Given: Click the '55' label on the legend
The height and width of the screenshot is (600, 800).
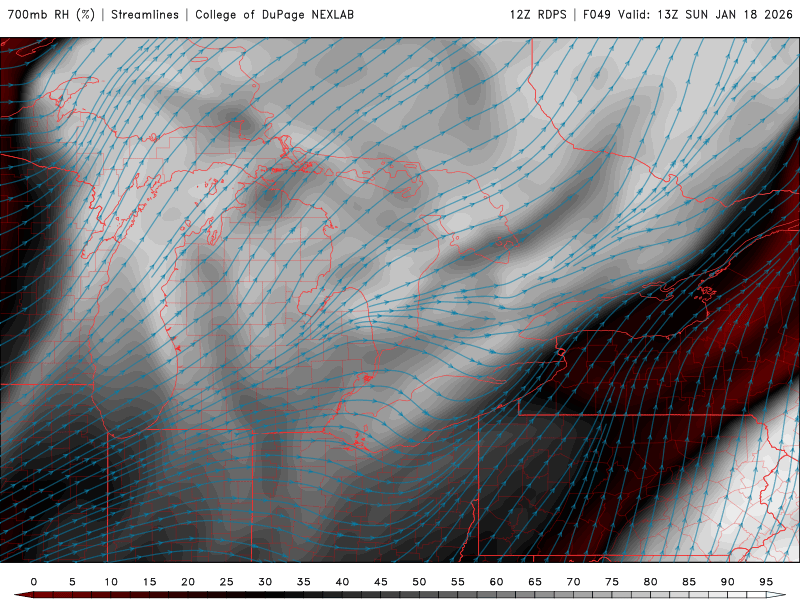Looking at the screenshot, I should pos(458,582).
